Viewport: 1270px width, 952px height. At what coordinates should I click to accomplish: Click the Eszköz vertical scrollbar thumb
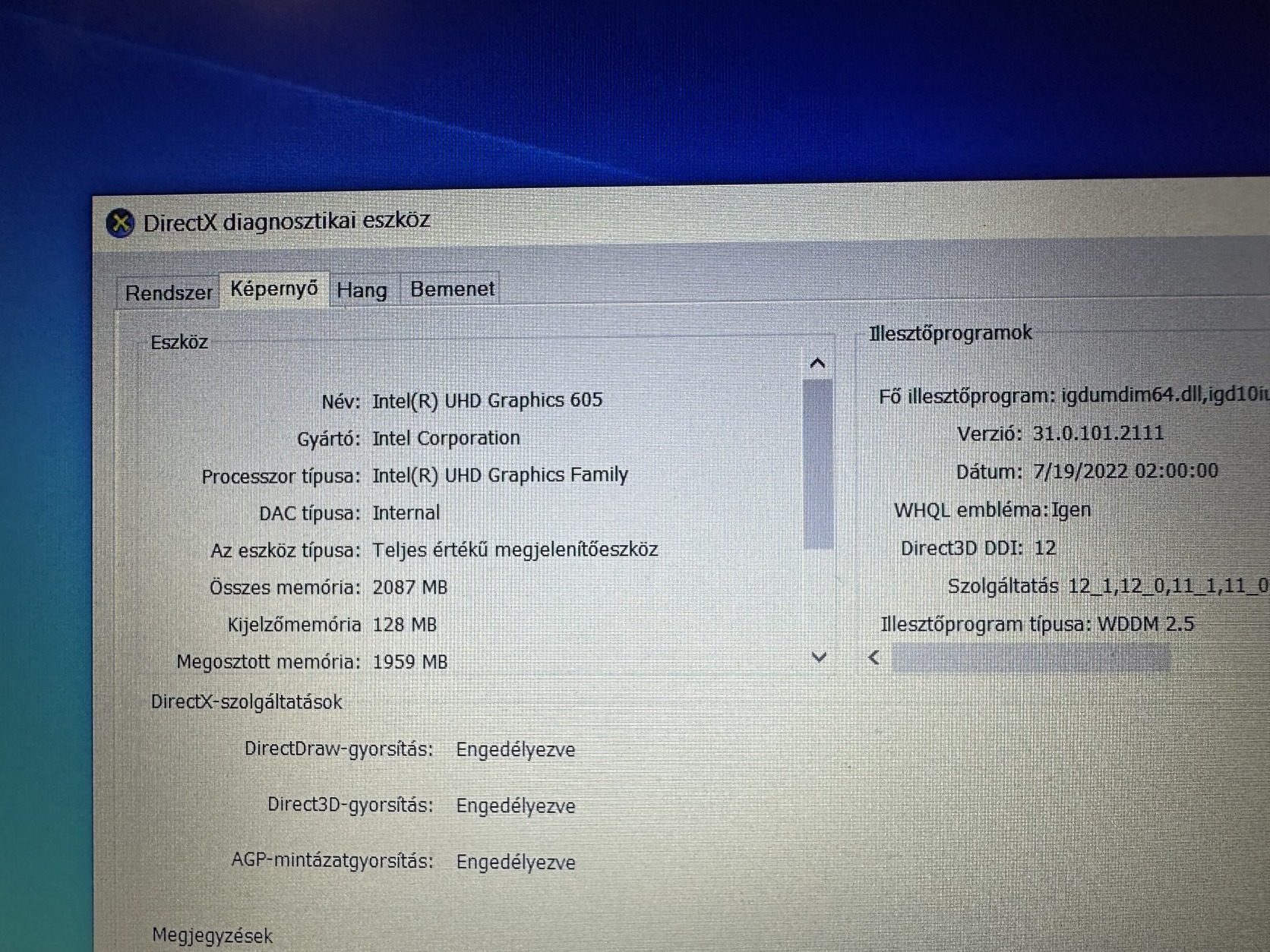pos(818,463)
